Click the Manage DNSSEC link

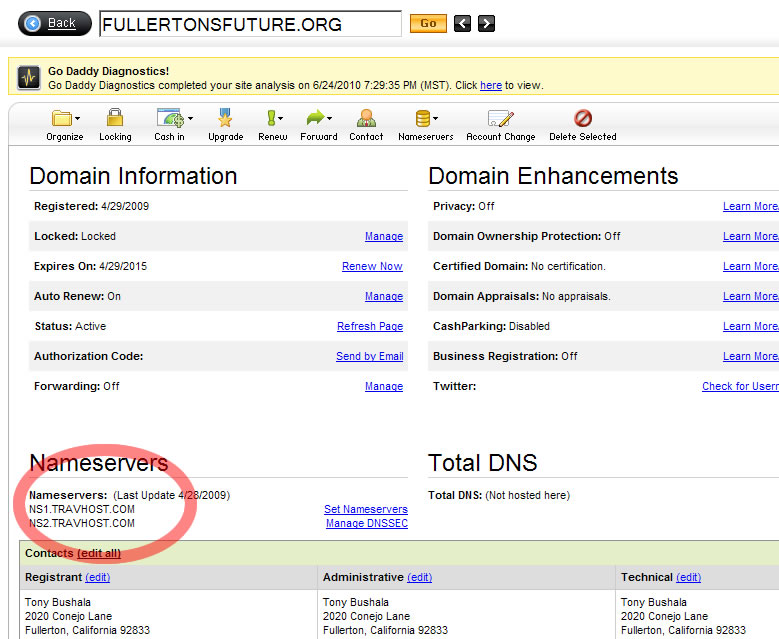366,523
